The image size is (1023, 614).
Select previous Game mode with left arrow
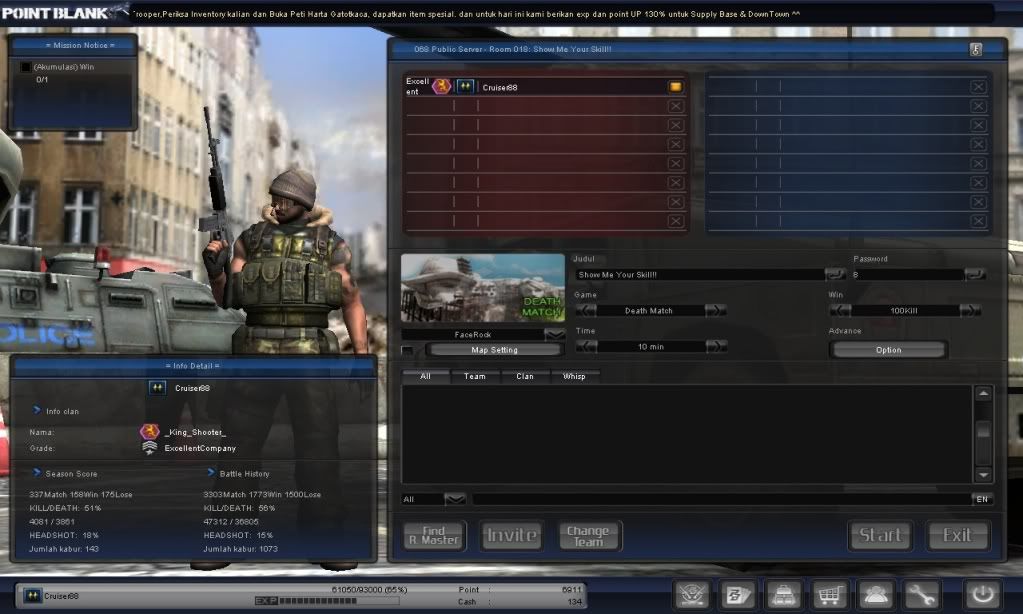[x=586, y=311]
